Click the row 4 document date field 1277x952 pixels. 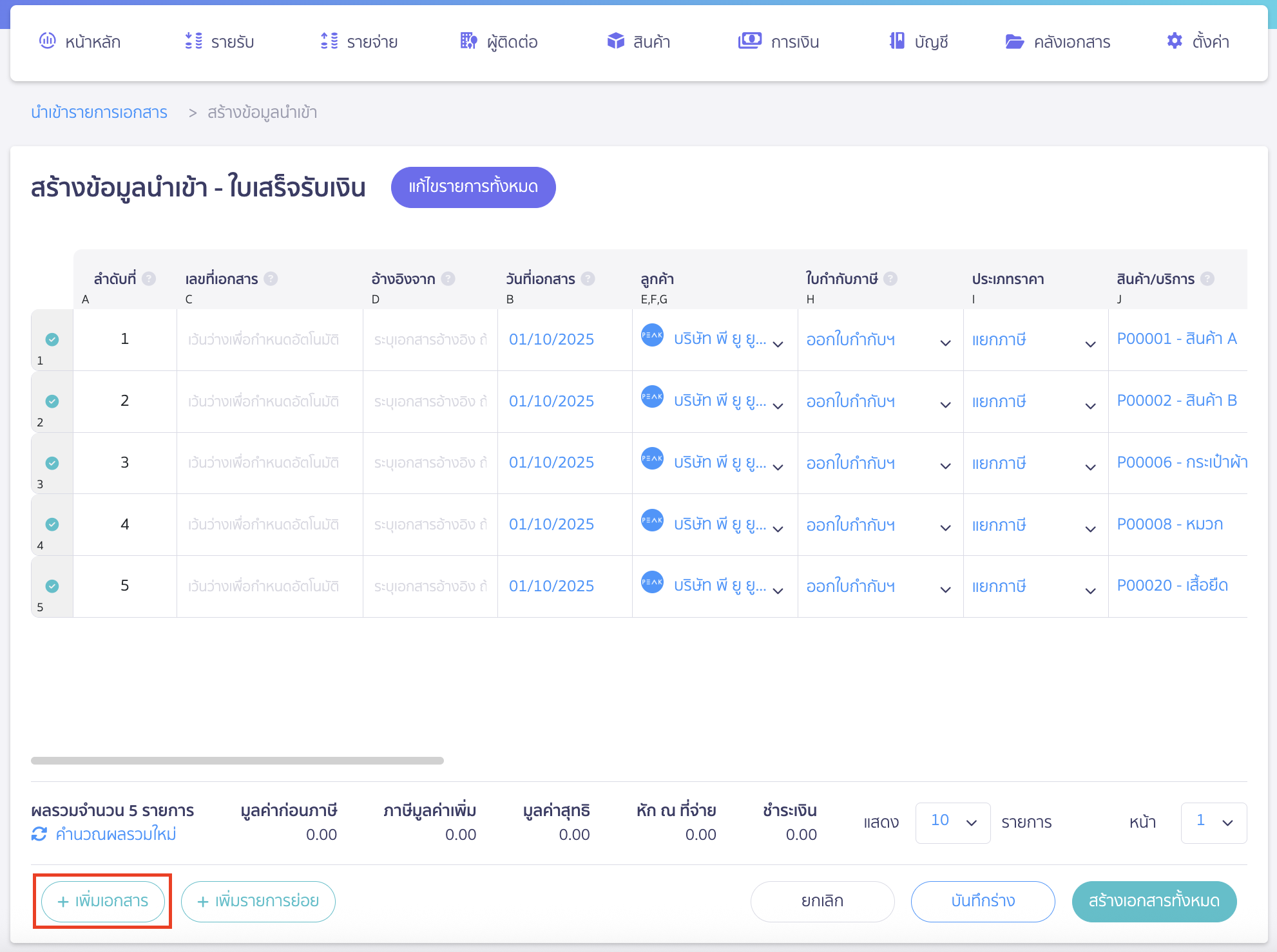[552, 524]
